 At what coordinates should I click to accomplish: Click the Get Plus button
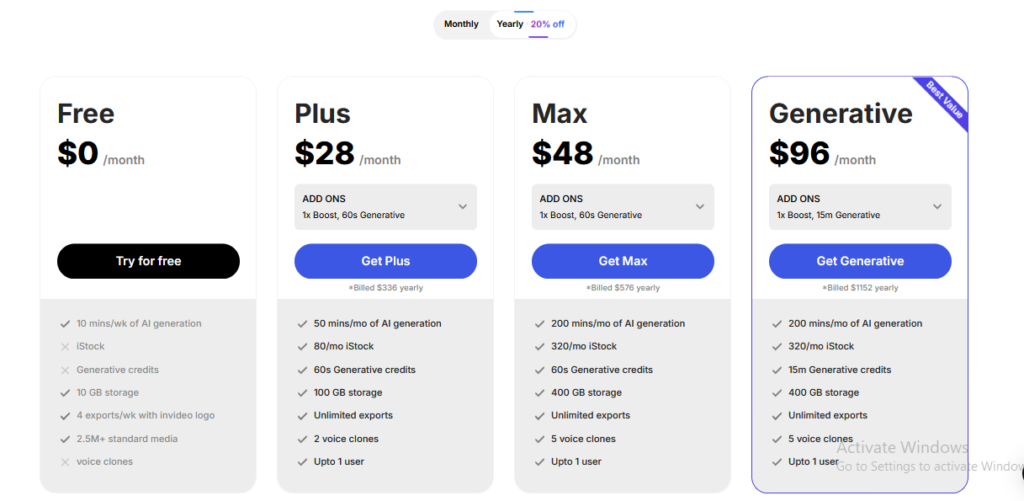coord(385,261)
